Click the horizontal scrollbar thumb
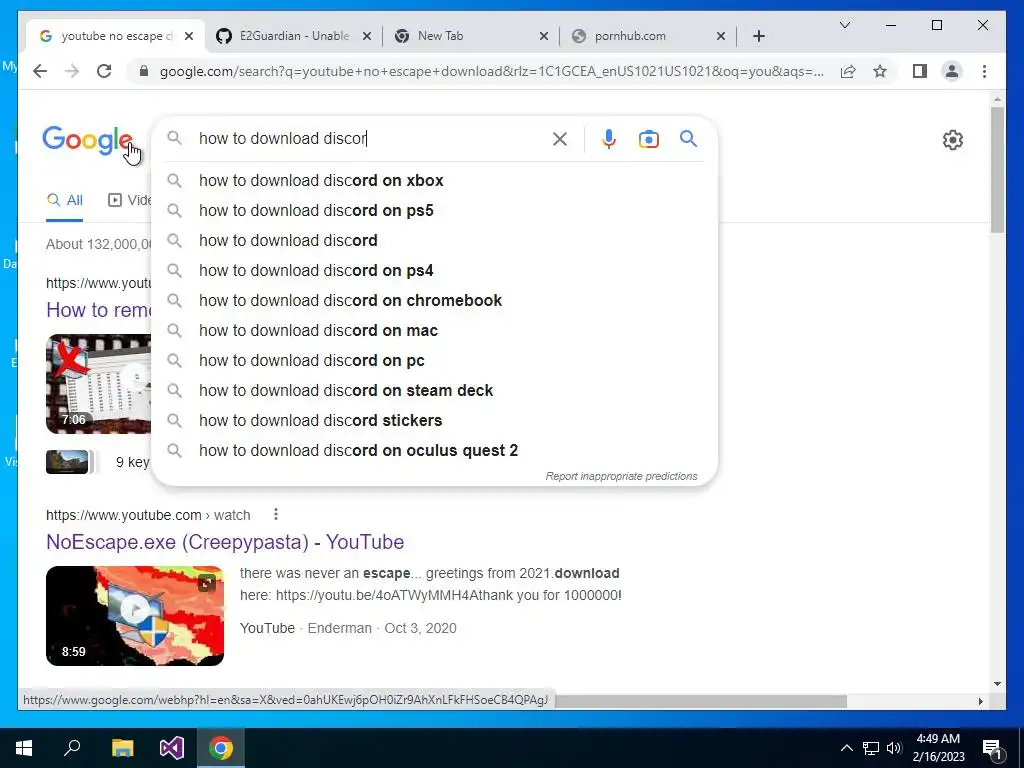This screenshot has width=1024, height=768. [x=700, y=701]
